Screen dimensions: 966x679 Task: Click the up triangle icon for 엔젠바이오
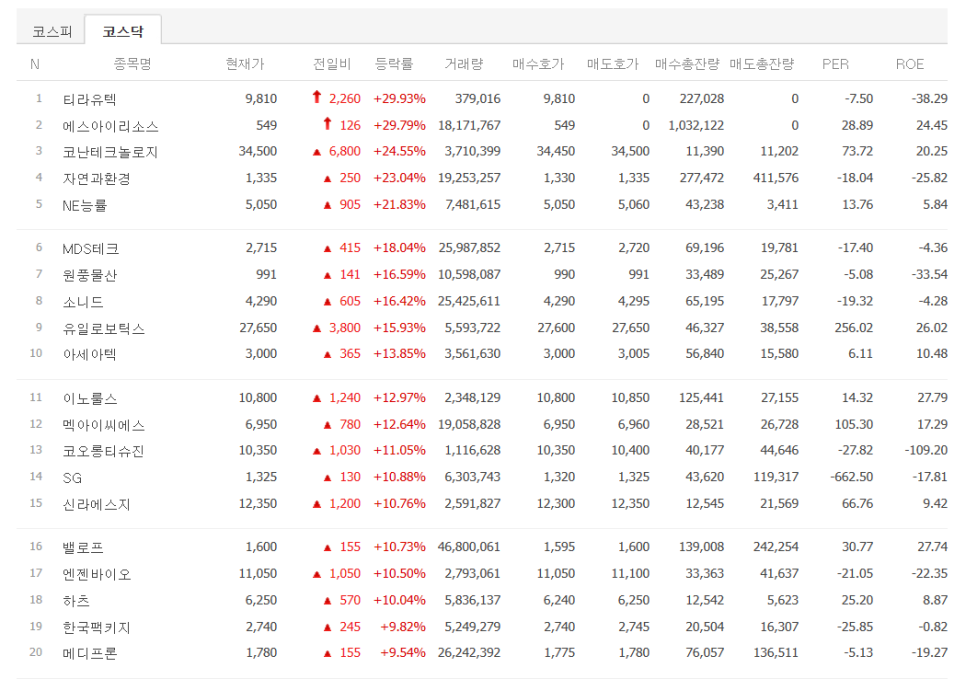[317, 574]
